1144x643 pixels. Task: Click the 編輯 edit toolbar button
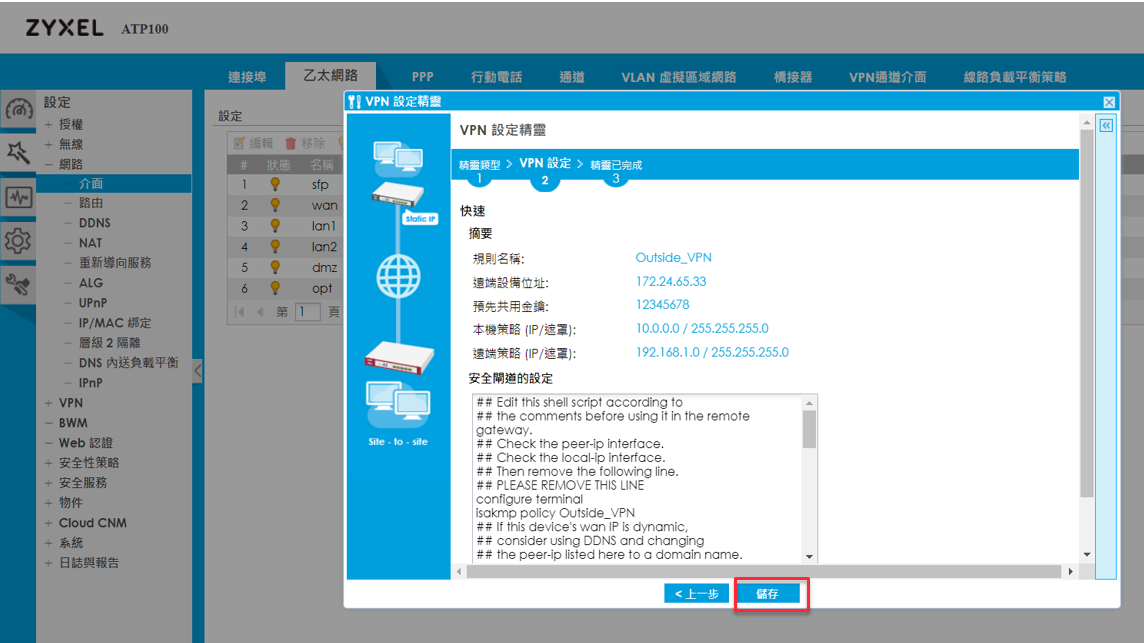coord(253,143)
